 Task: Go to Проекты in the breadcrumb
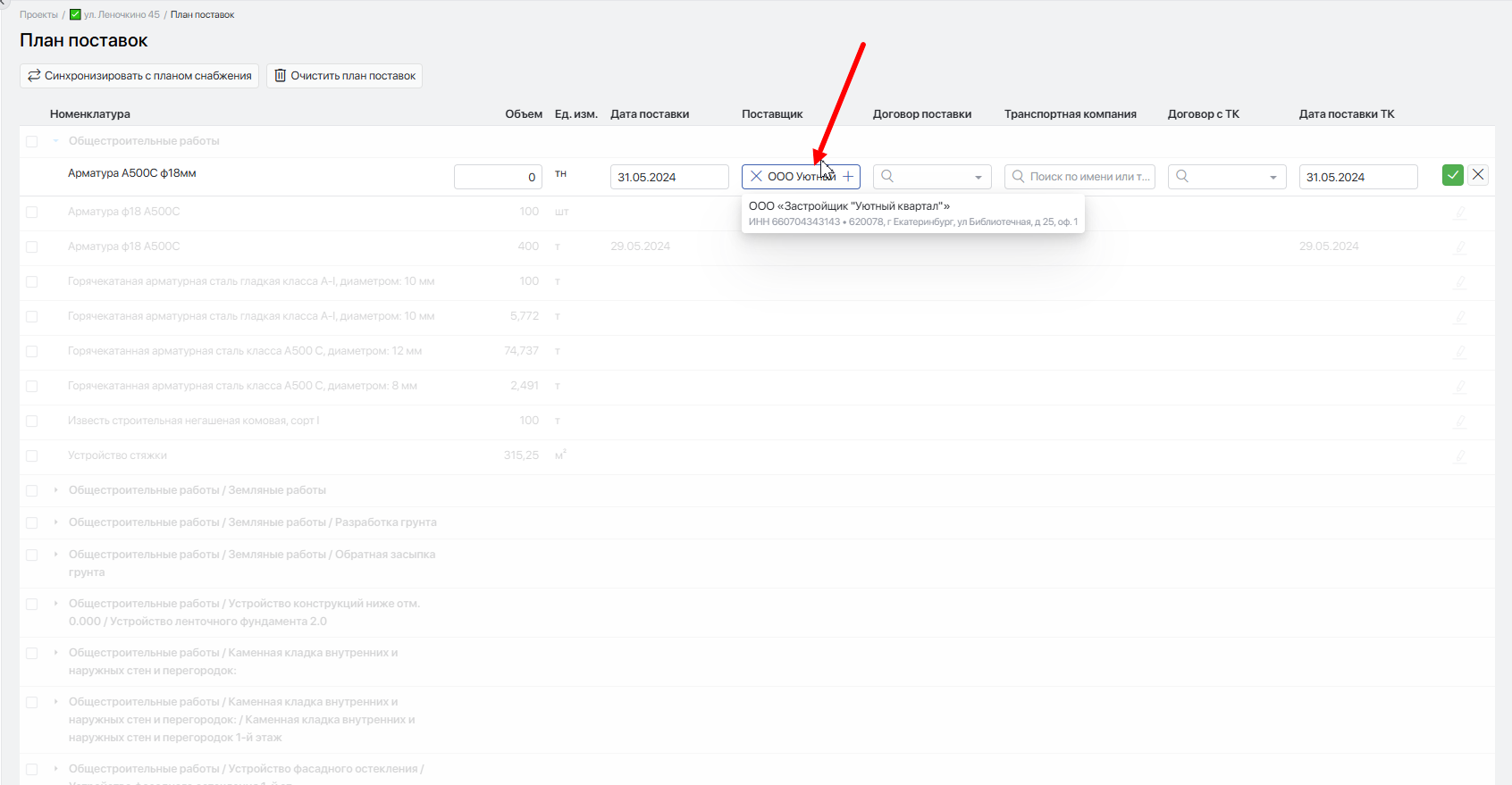coord(38,14)
